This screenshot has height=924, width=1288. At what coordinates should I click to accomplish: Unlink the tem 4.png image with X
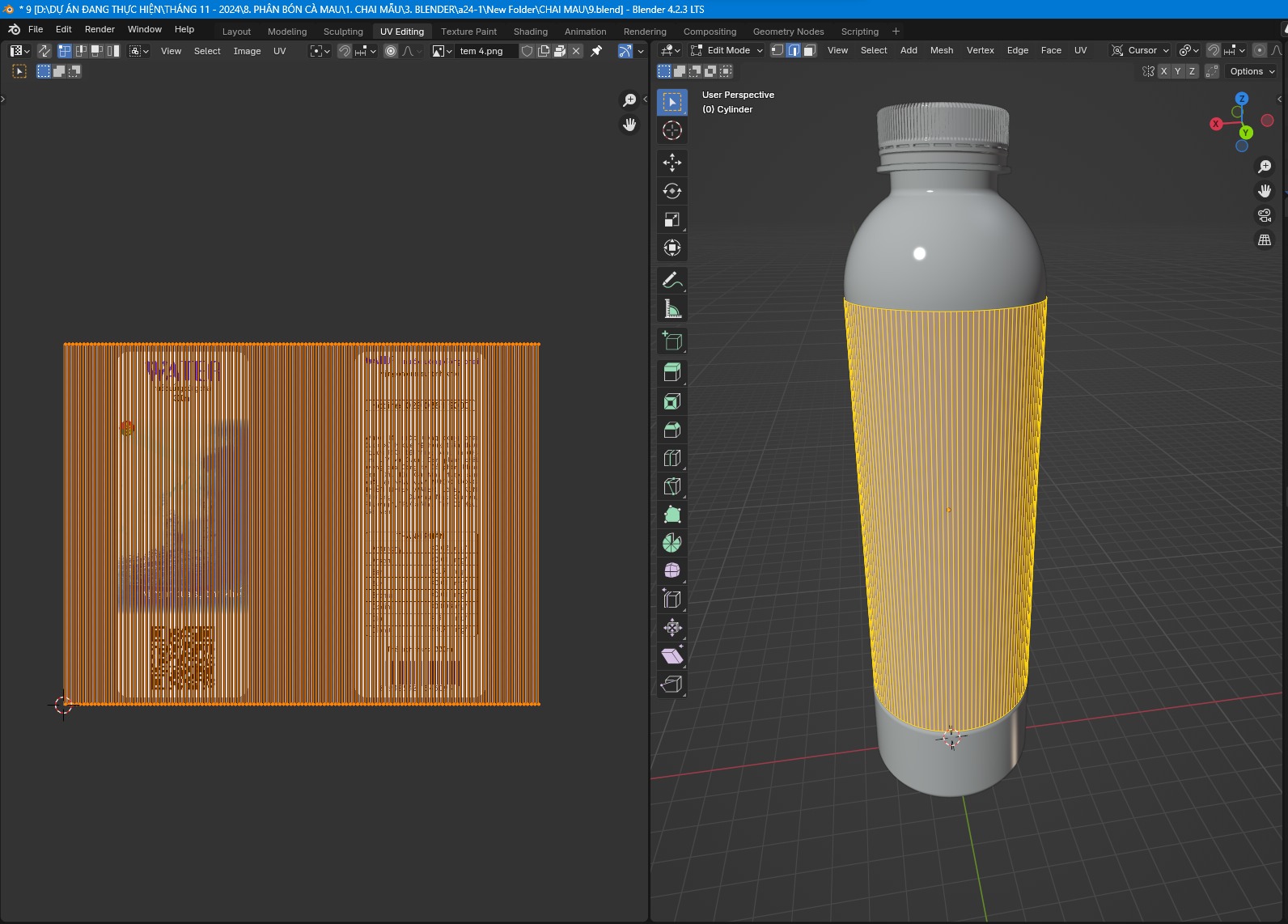(x=576, y=51)
